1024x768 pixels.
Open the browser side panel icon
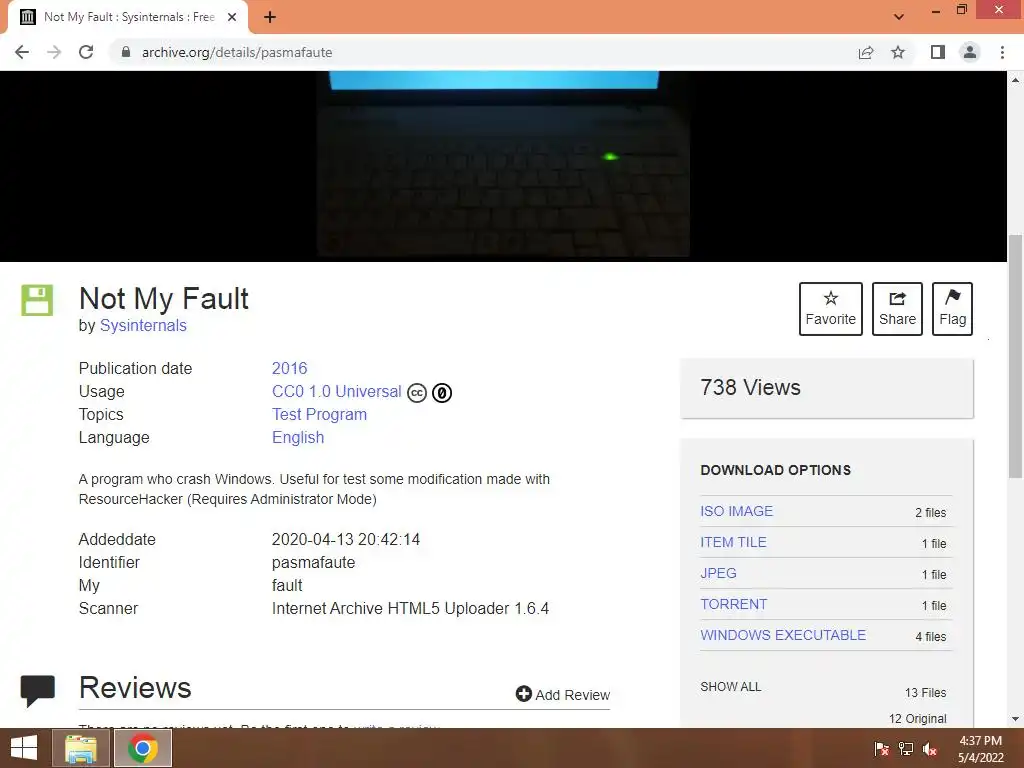pyautogui.click(x=938, y=52)
